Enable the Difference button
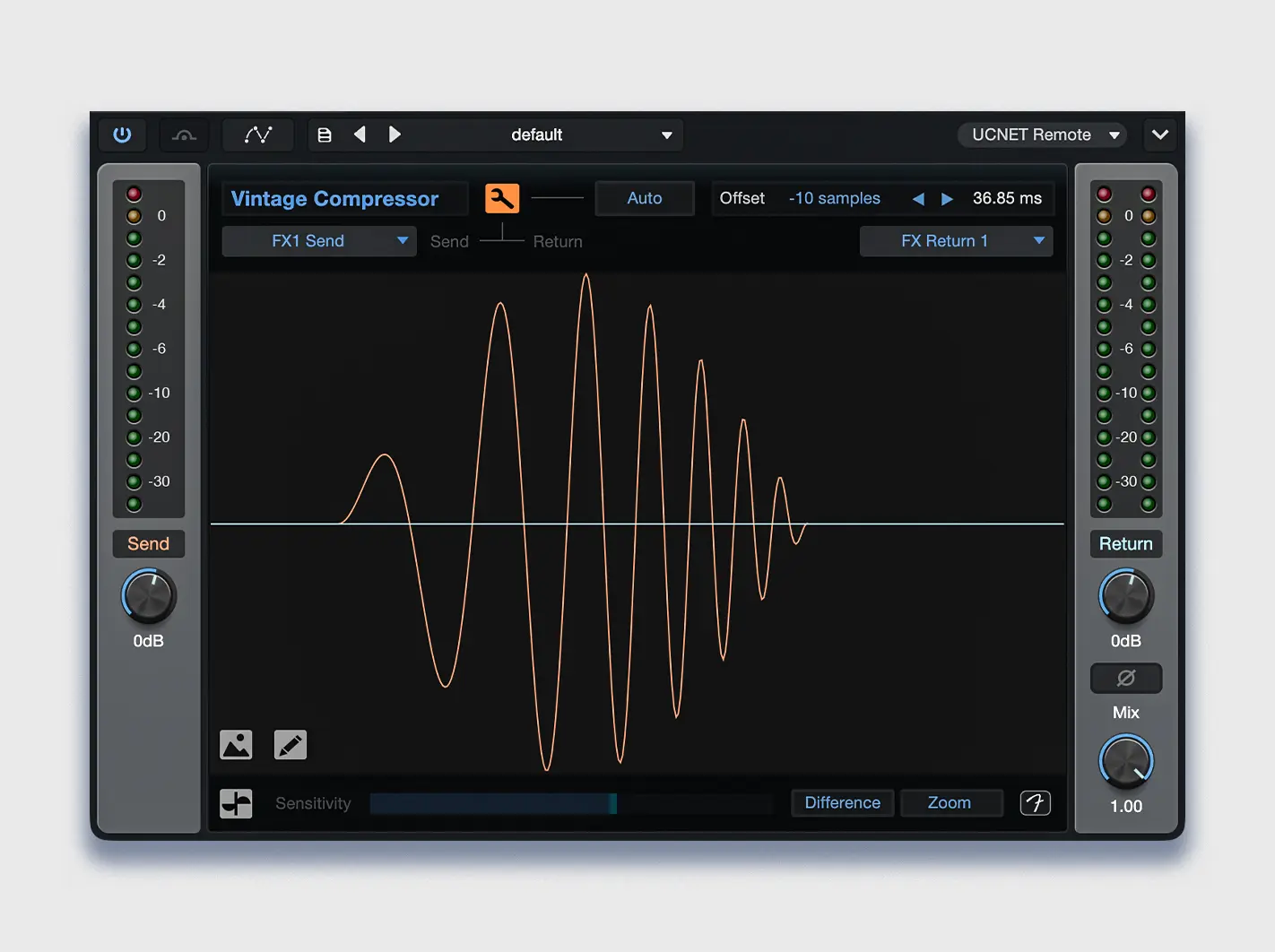 tap(842, 803)
